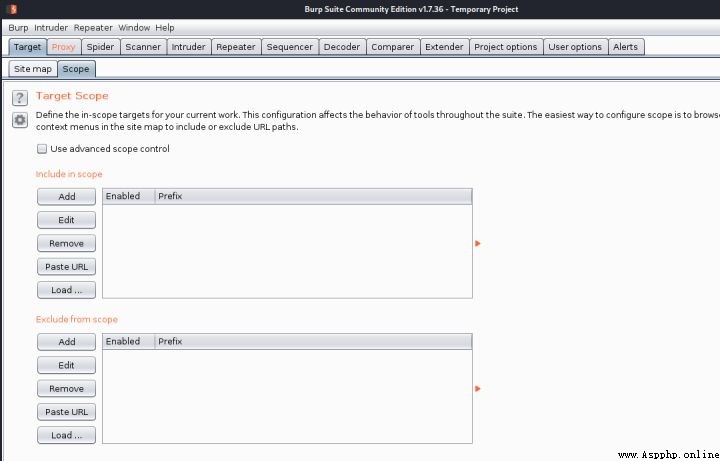The height and width of the screenshot is (461, 720).
Task: Open the Intruder menu
Action: pos(51,28)
